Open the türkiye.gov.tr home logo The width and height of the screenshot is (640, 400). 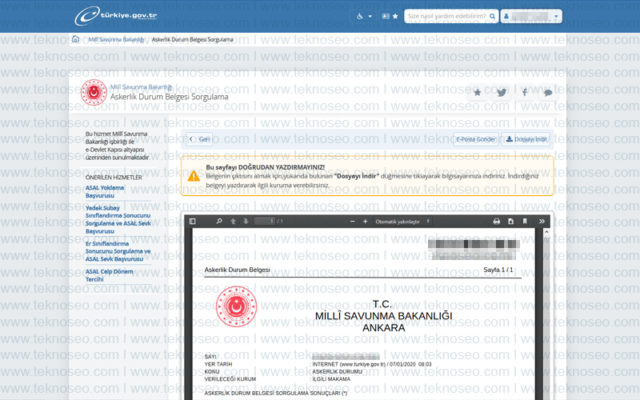coord(116,16)
